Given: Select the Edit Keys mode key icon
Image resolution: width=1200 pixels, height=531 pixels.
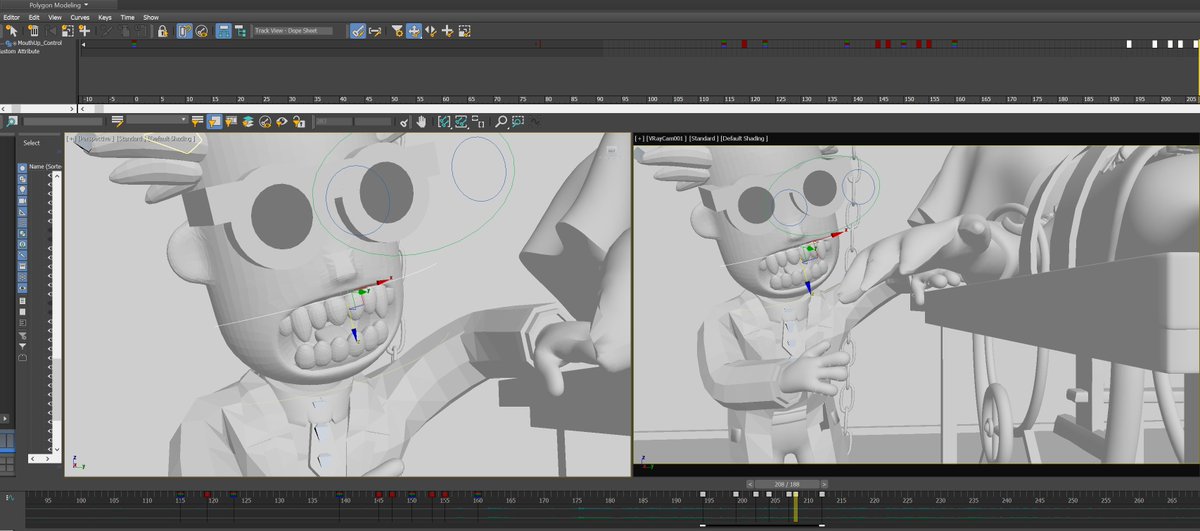Looking at the screenshot, I should [x=358, y=31].
